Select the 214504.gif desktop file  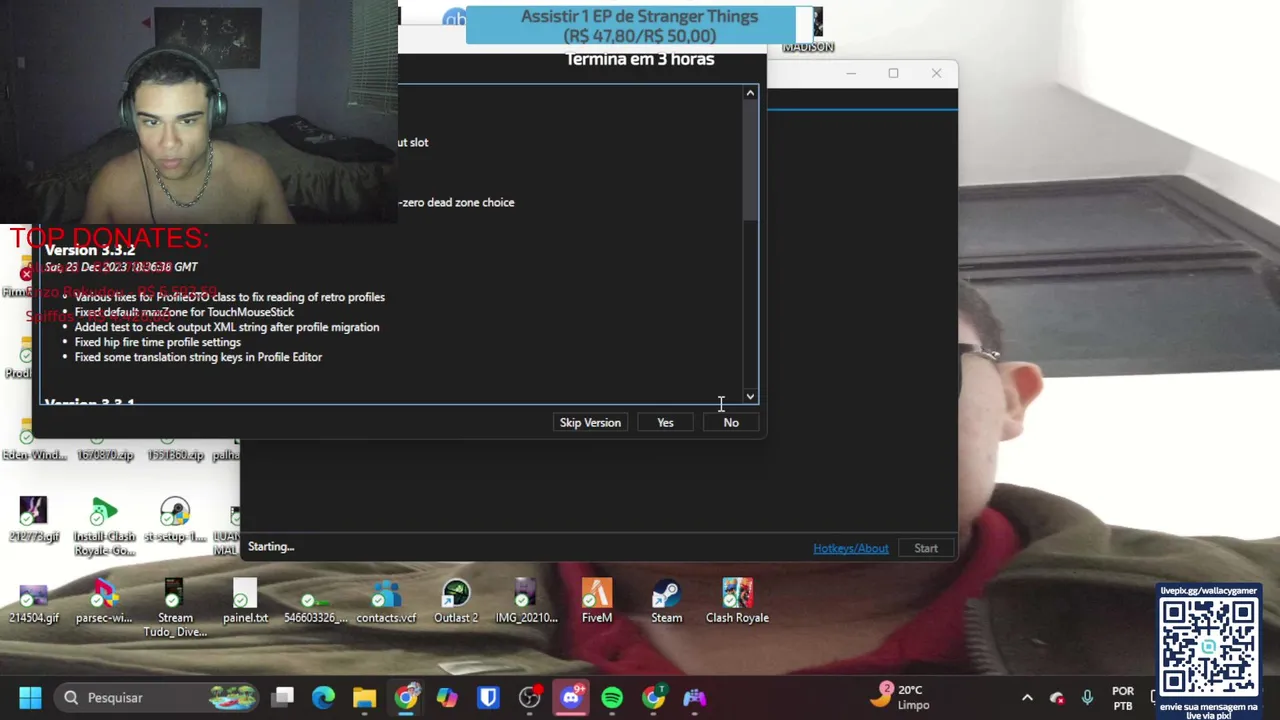[34, 601]
